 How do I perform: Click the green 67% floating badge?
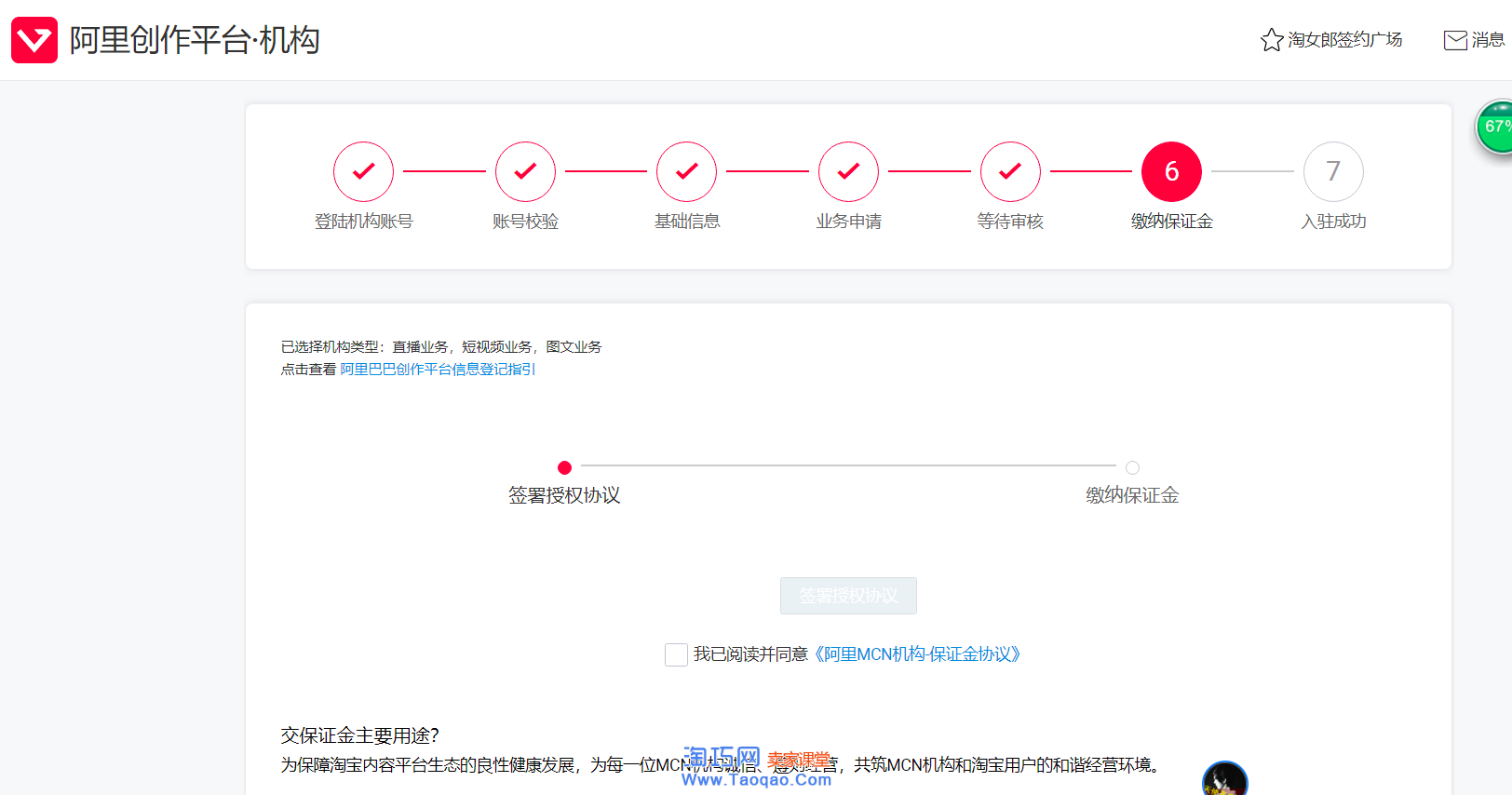(1495, 127)
